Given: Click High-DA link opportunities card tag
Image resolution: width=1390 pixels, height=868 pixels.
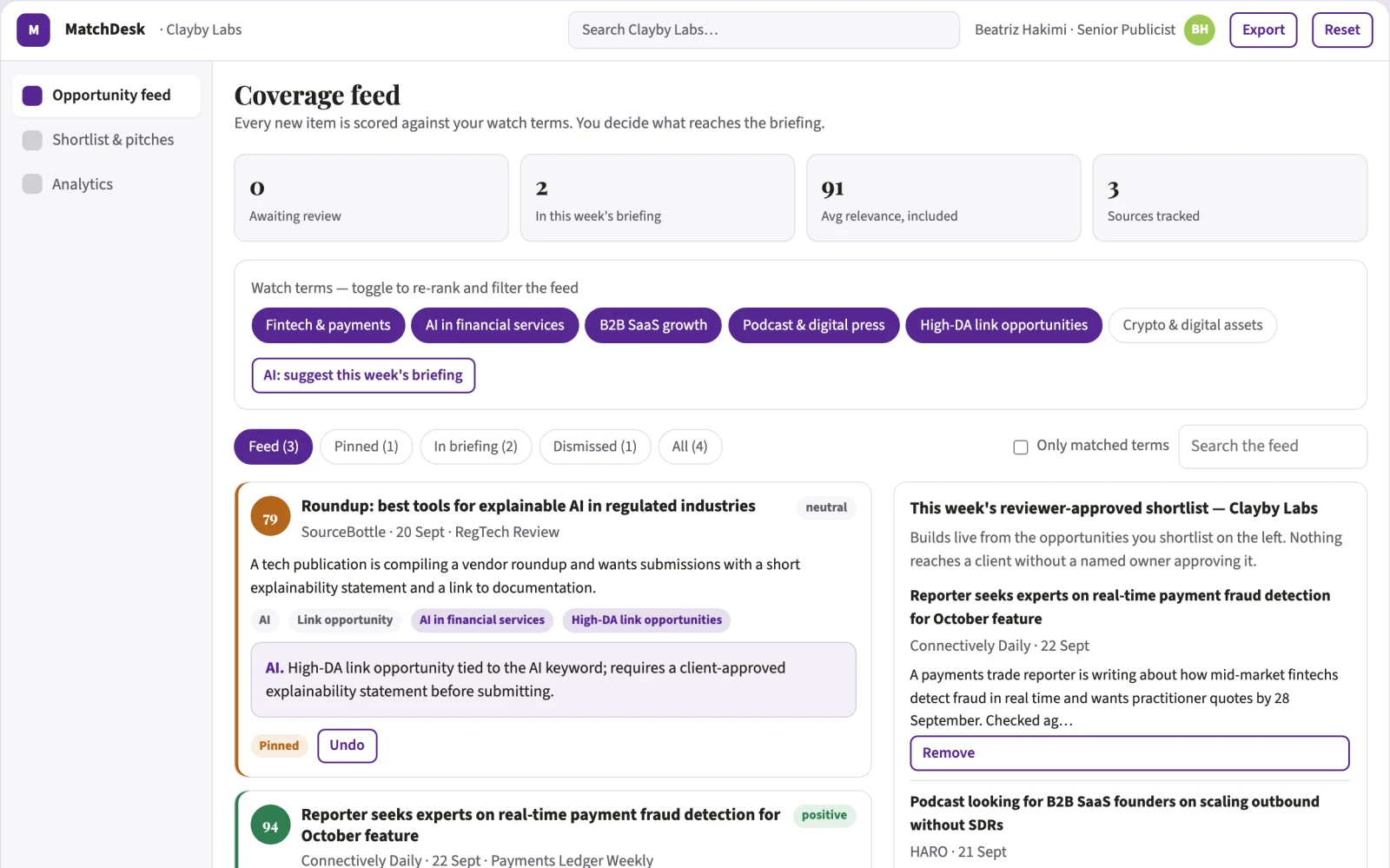Looking at the screenshot, I should click(646, 620).
